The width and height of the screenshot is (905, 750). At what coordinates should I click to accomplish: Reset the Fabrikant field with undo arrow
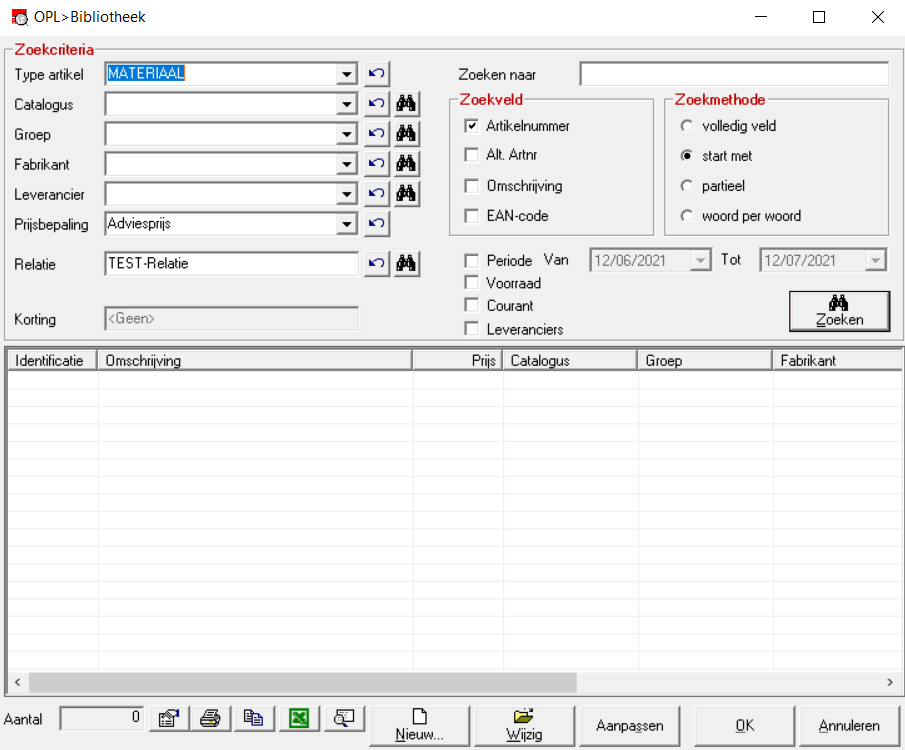tap(377, 164)
